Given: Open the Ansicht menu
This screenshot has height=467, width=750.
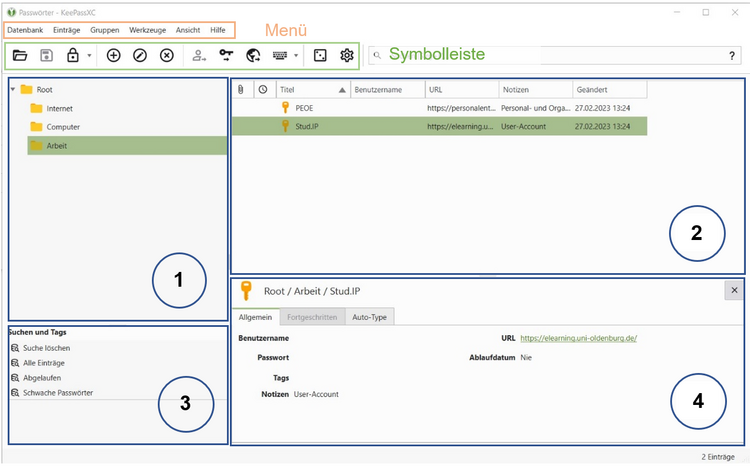Looking at the screenshot, I should coord(188,30).
